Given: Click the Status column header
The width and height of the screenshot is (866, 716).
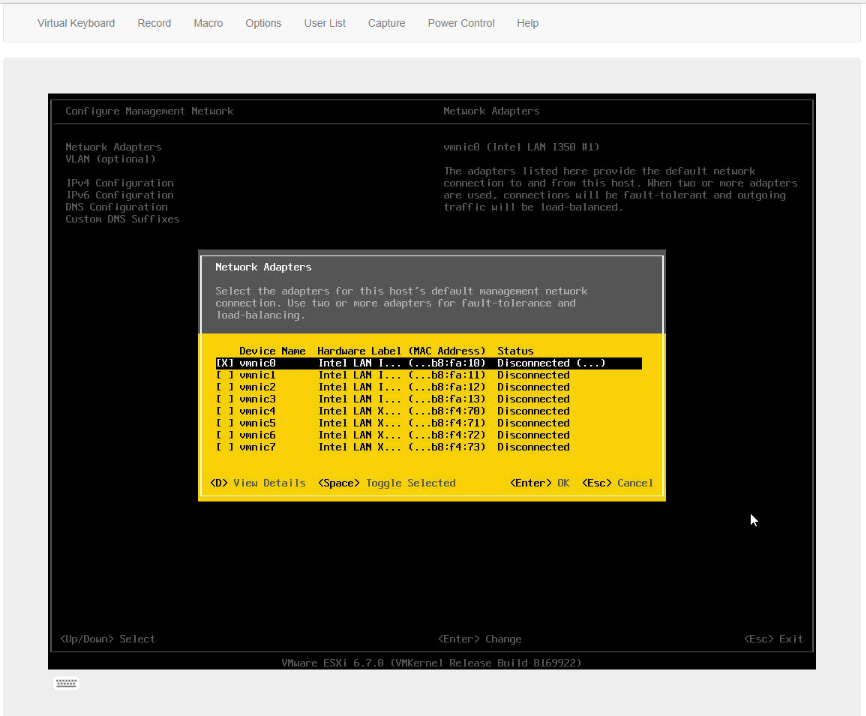Looking at the screenshot, I should pos(515,351).
